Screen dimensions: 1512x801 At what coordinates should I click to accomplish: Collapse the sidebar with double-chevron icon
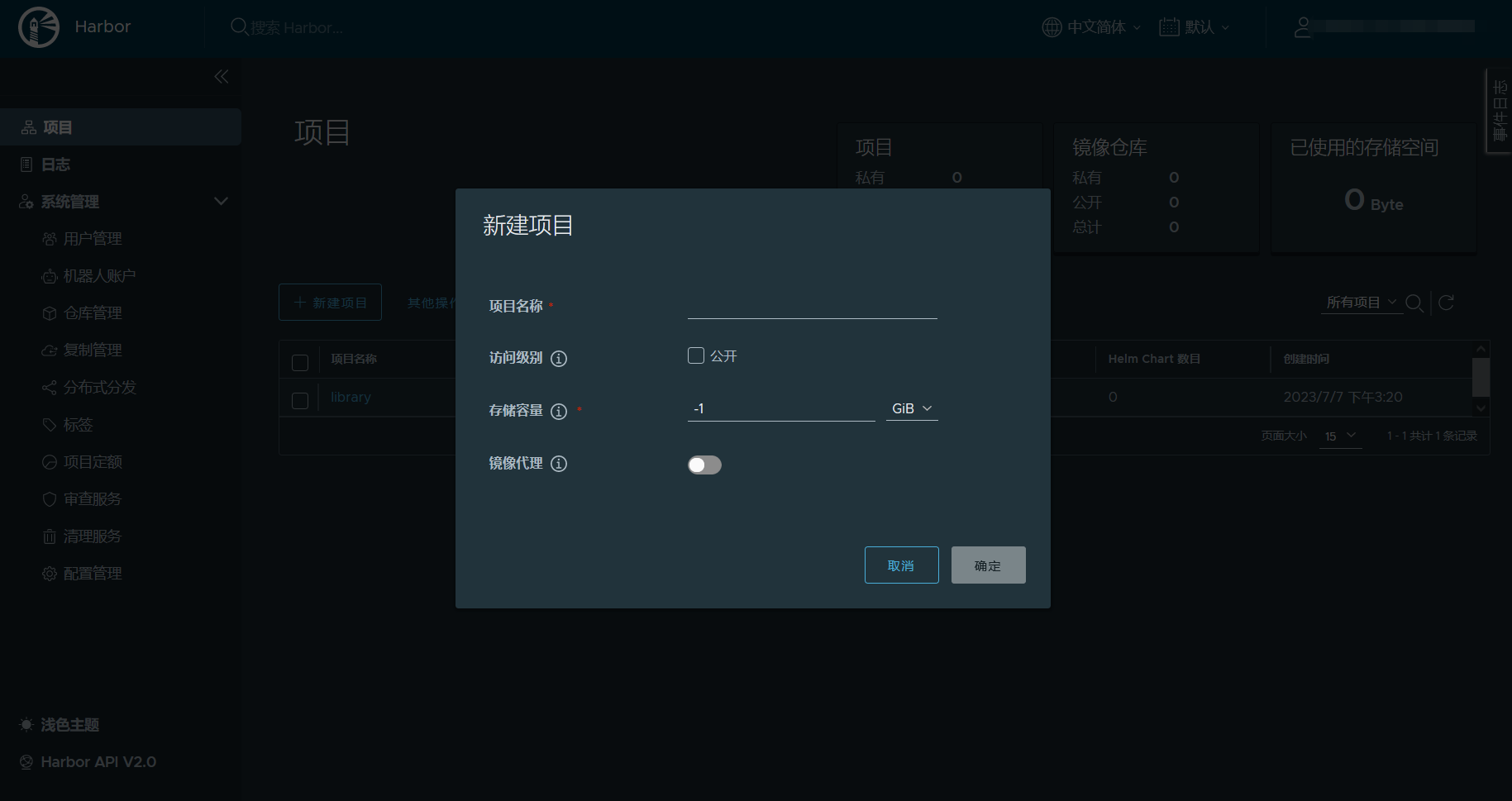tap(221, 77)
